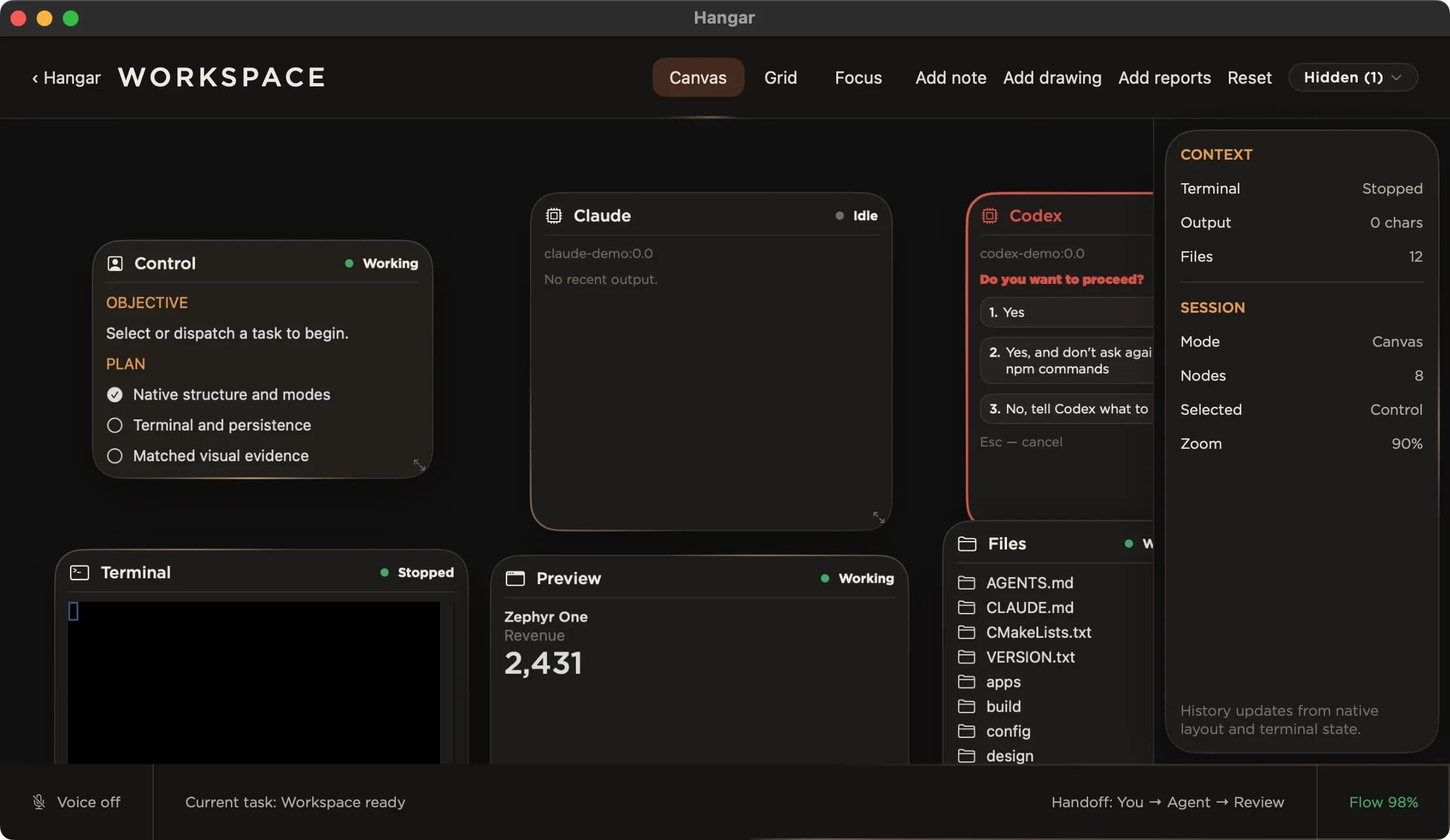Click the 2,431 revenue figure
This screenshot has width=1450, height=840.
tap(542, 663)
